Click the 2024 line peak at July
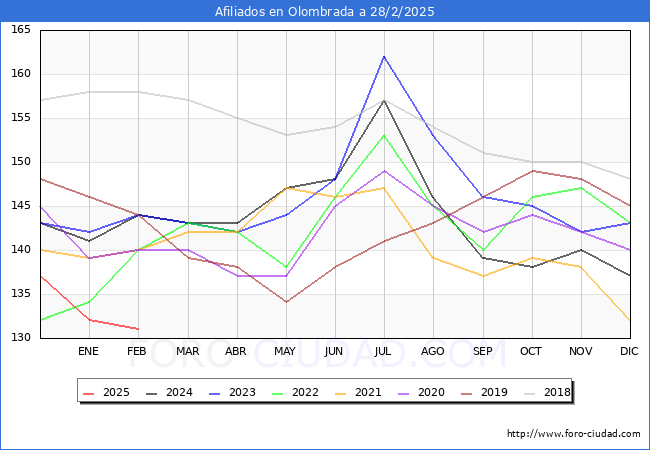Screen dimensions: 650x450 point(384,101)
